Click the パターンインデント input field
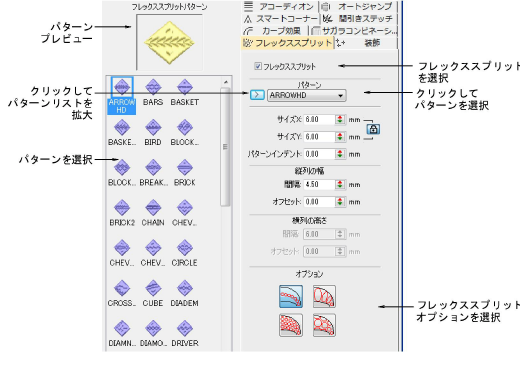The width and height of the screenshot is (520, 366). (319, 154)
